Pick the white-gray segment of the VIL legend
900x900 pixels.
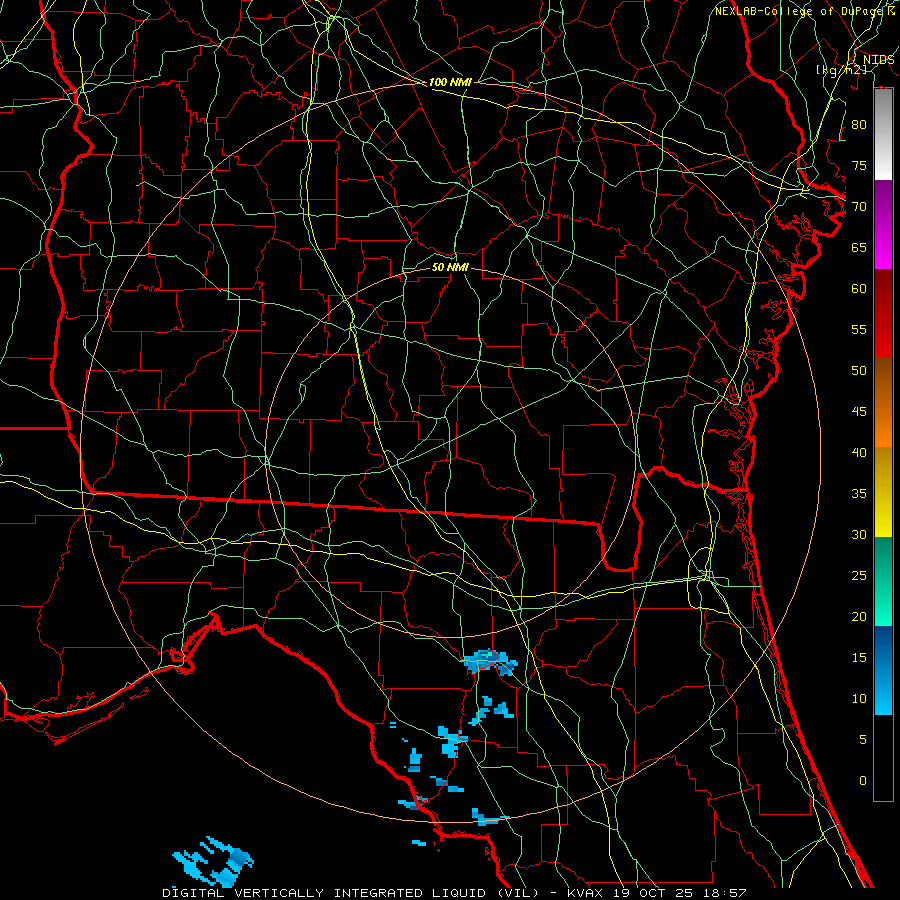[883, 134]
